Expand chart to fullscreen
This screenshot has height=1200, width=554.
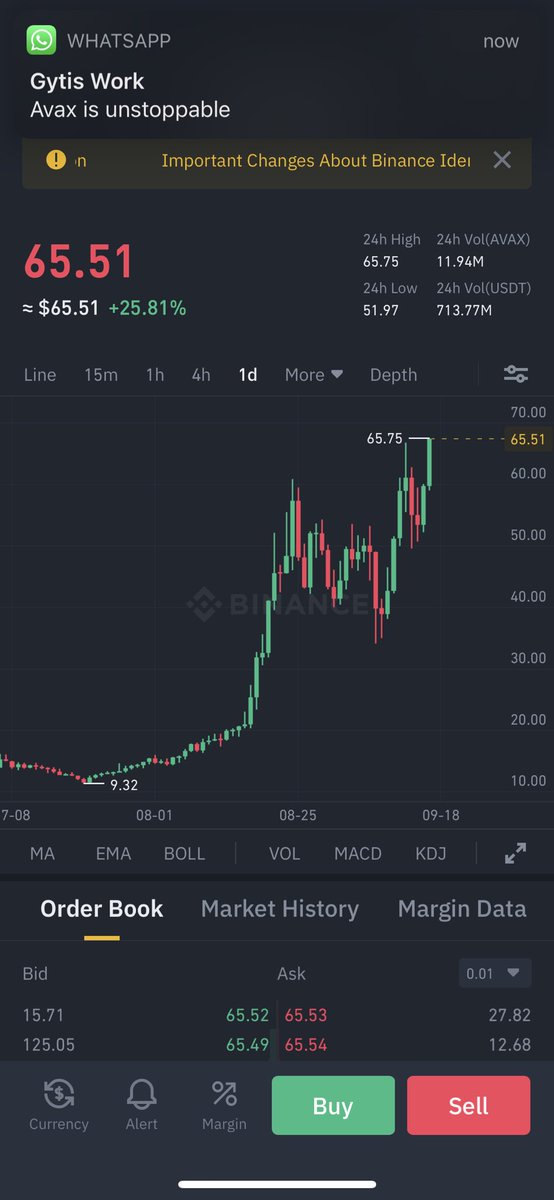coord(515,853)
